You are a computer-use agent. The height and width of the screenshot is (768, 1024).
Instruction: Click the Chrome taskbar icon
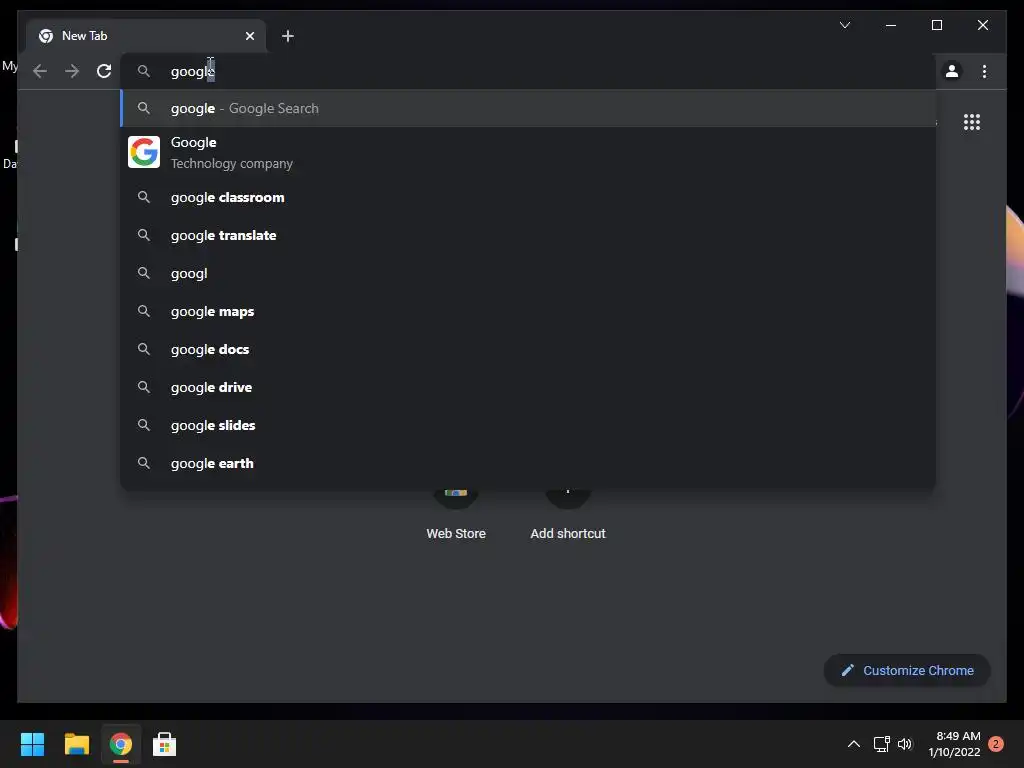point(121,744)
